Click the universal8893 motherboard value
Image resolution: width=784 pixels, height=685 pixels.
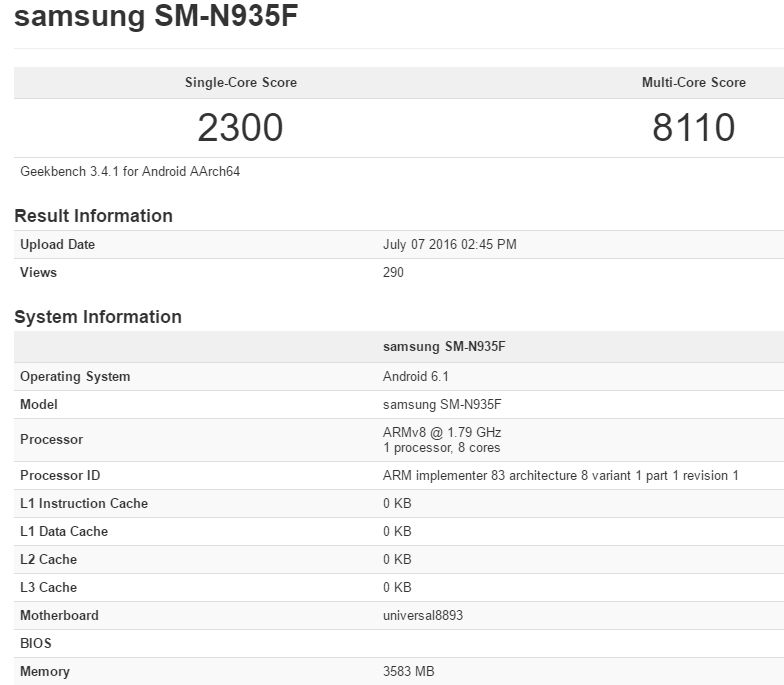[423, 616]
